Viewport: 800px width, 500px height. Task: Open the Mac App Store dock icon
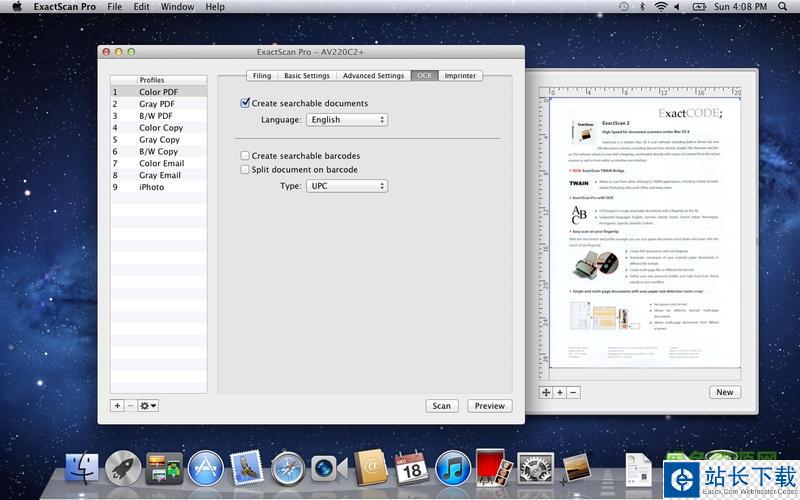[x=205, y=468]
